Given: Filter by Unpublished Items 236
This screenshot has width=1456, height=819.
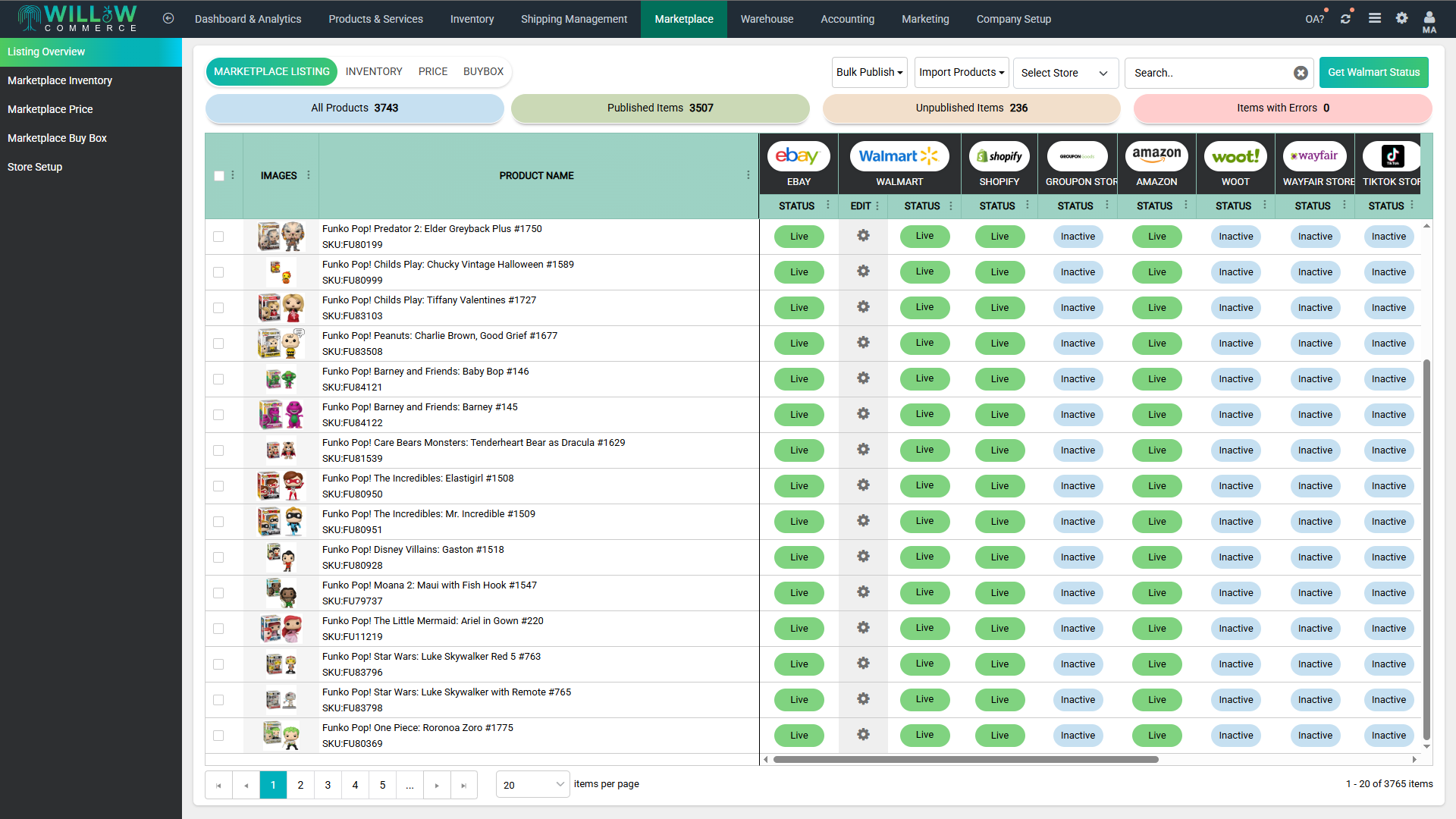Looking at the screenshot, I should click(x=971, y=108).
